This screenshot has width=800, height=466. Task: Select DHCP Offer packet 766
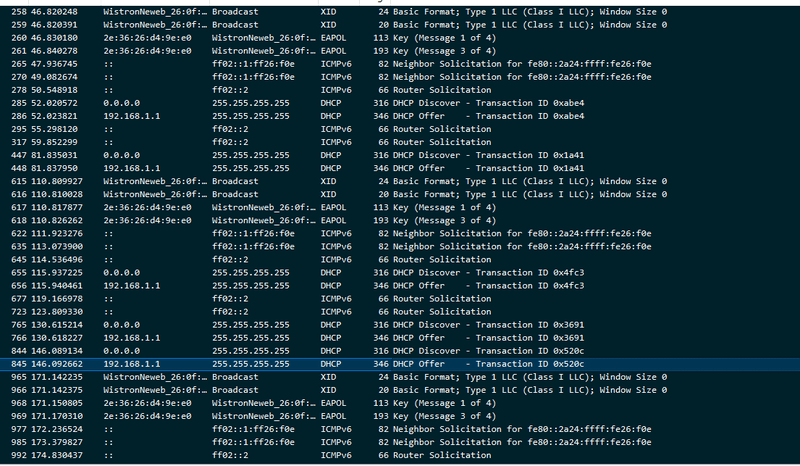coord(400,338)
